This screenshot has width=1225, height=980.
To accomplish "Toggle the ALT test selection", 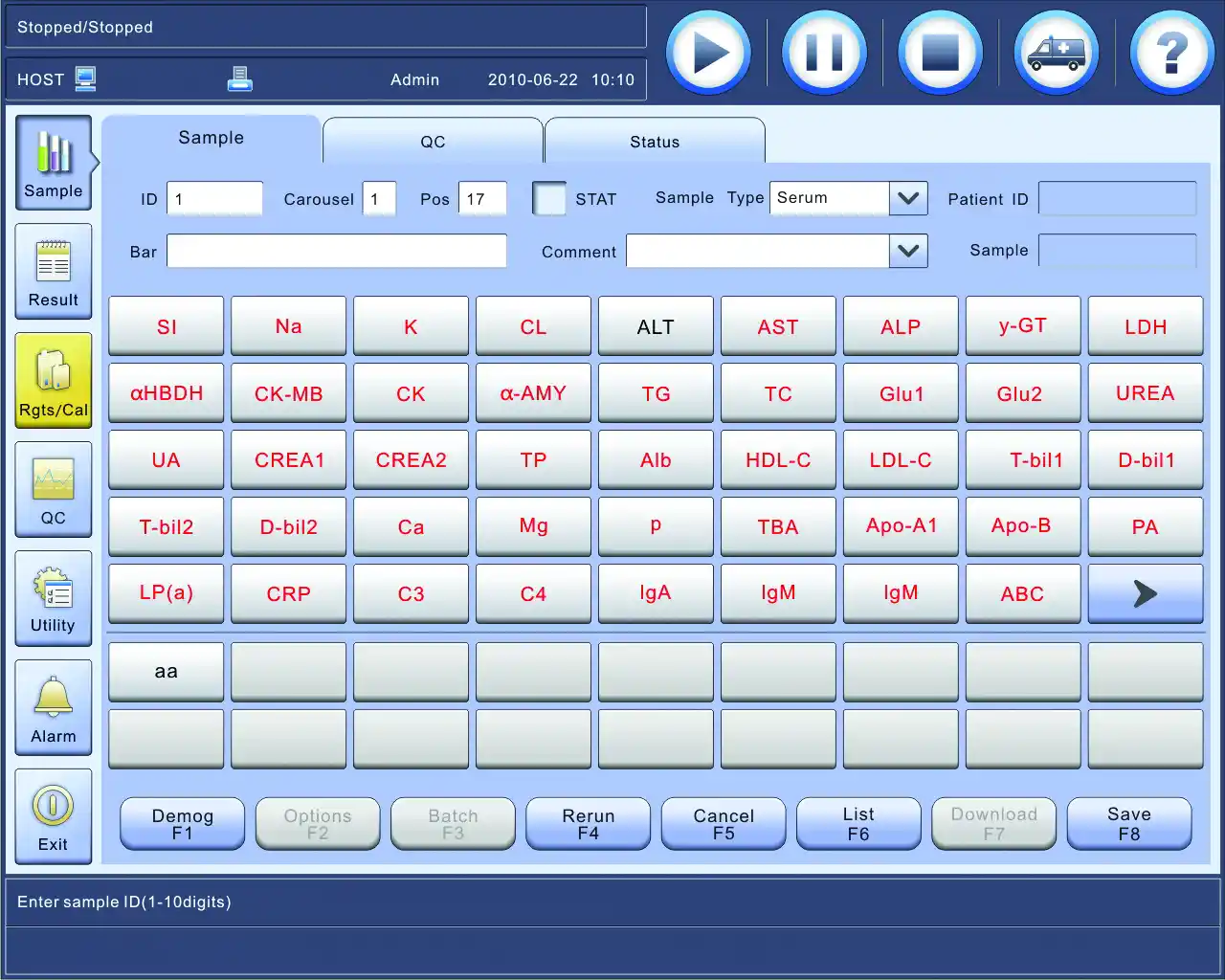I will tap(656, 327).
